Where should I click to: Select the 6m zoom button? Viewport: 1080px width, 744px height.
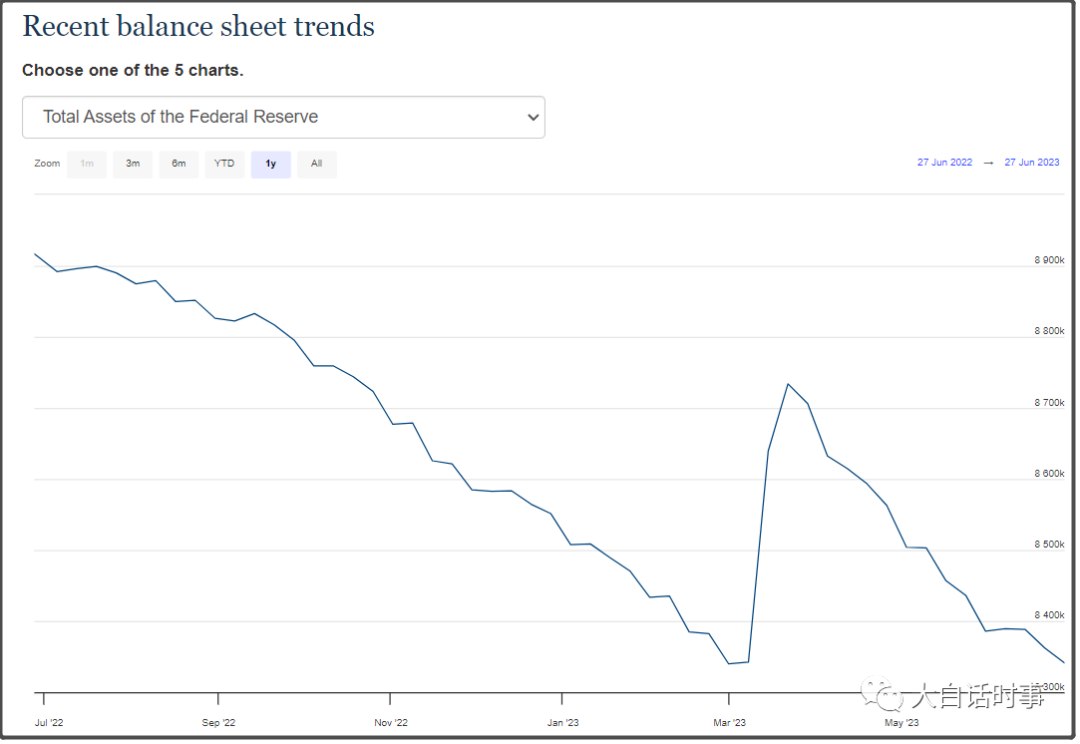[178, 164]
